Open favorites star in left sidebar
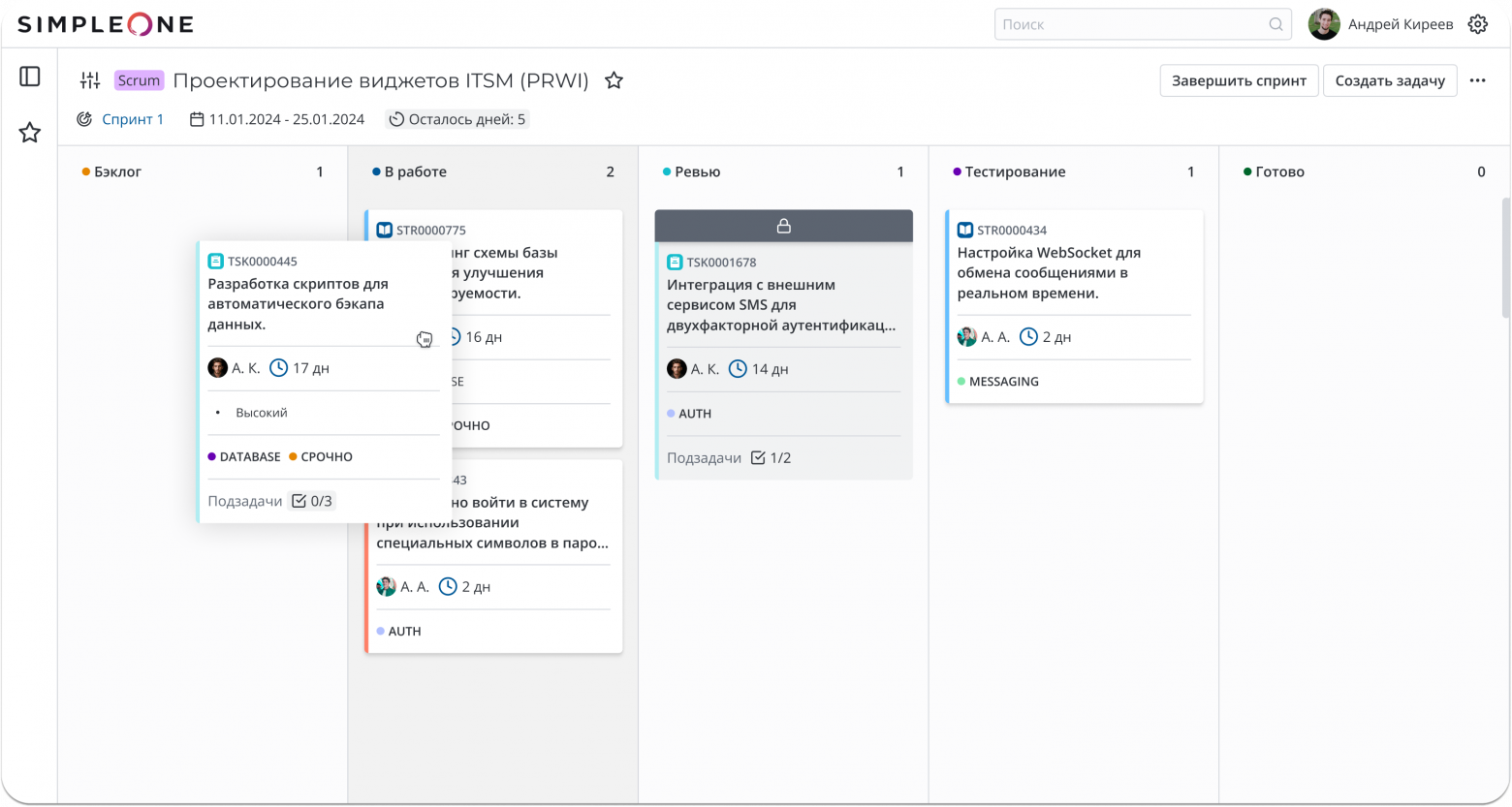This screenshot has width=1512, height=807. click(30, 133)
